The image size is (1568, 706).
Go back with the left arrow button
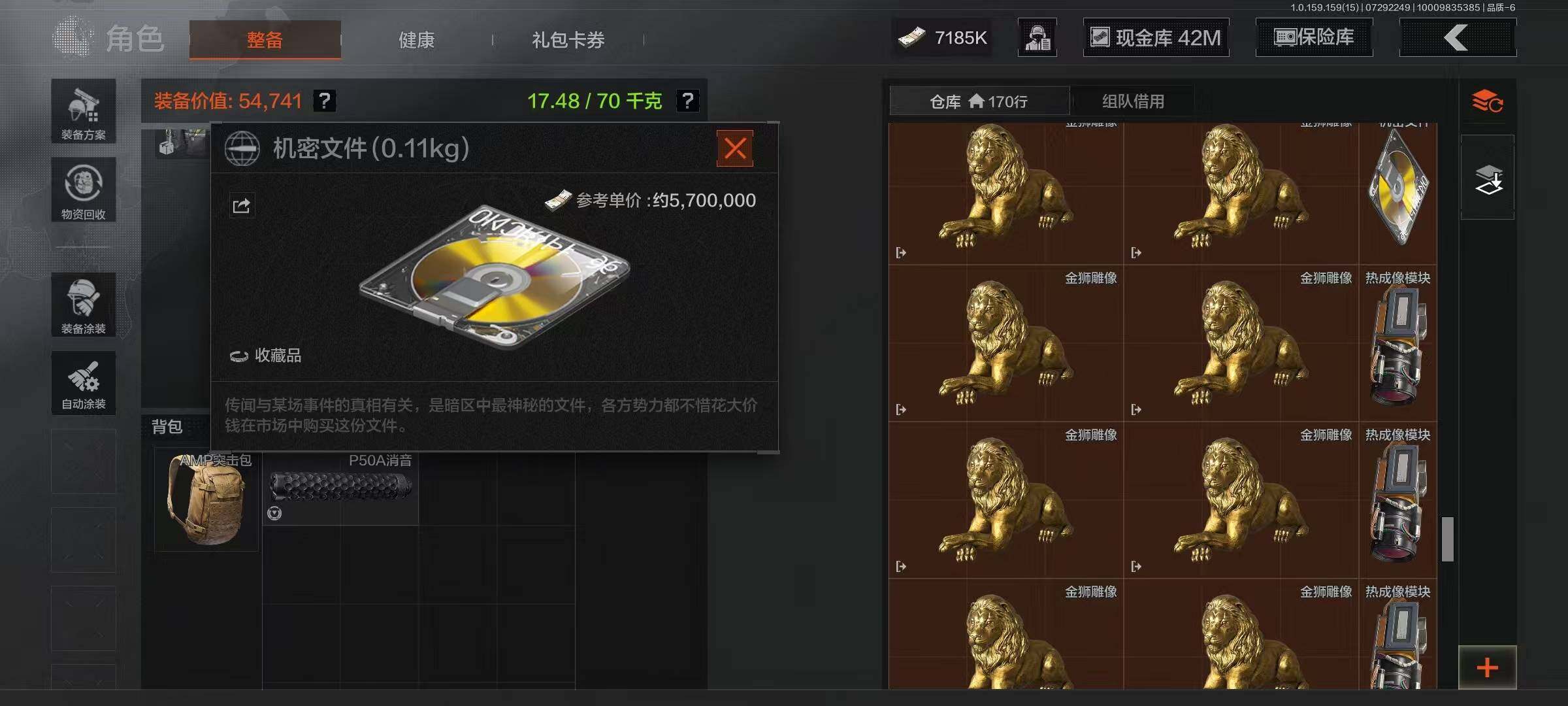[1458, 37]
